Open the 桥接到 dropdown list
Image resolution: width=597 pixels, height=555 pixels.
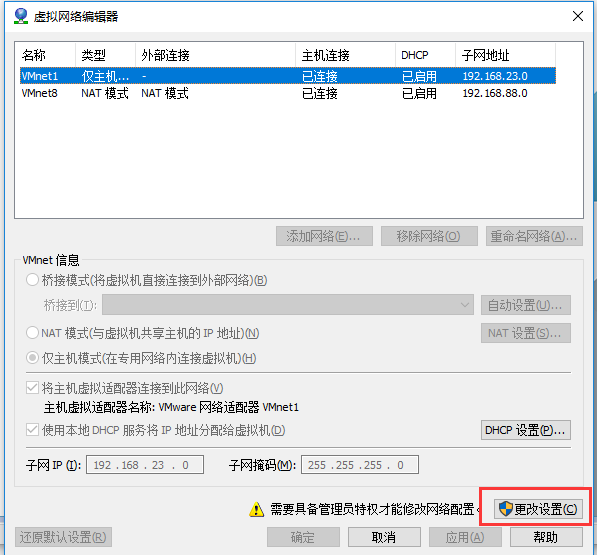pyautogui.click(x=287, y=305)
